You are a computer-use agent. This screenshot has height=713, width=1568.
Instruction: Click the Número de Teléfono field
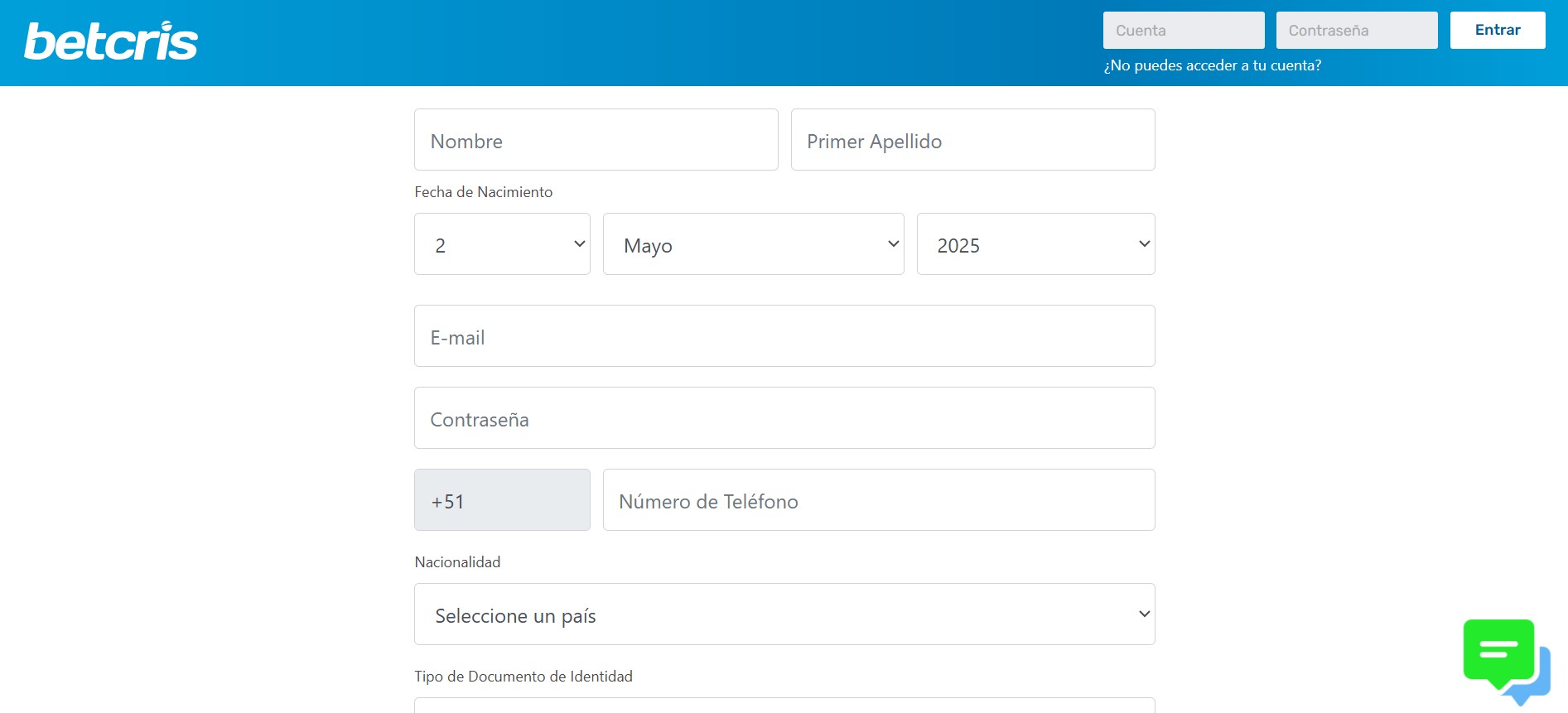(x=879, y=500)
